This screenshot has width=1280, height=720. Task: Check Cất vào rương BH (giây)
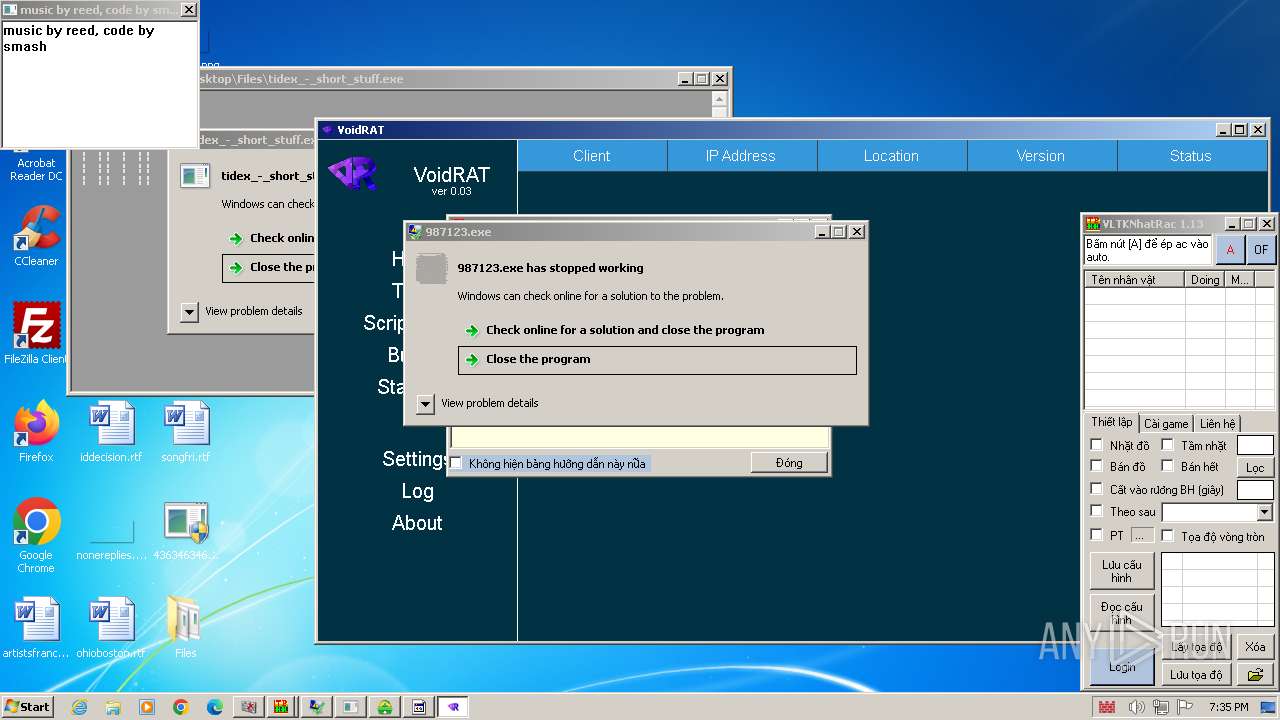pos(1096,489)
